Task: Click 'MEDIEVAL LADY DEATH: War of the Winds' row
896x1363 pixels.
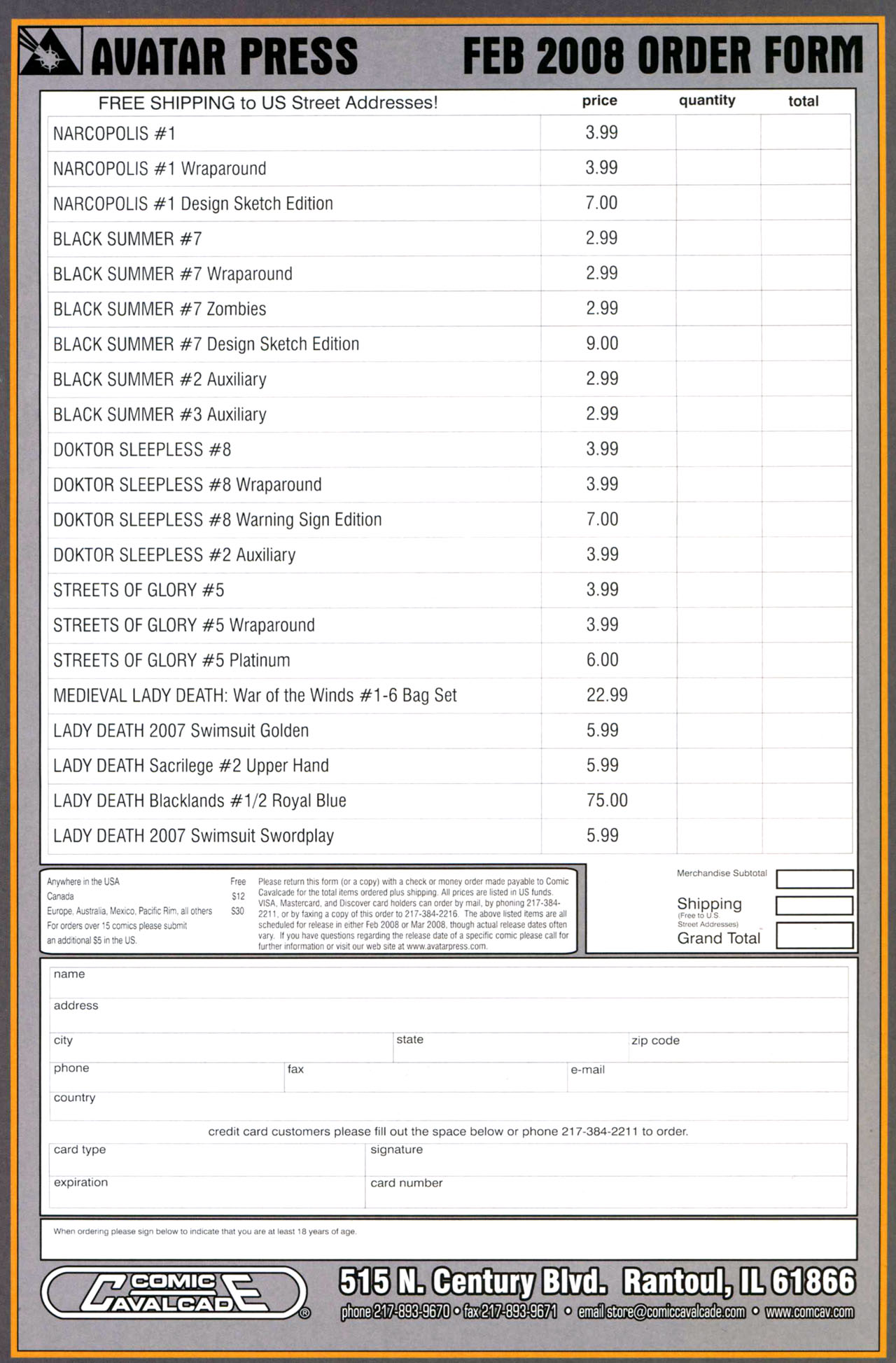Action: coord(449,696)
